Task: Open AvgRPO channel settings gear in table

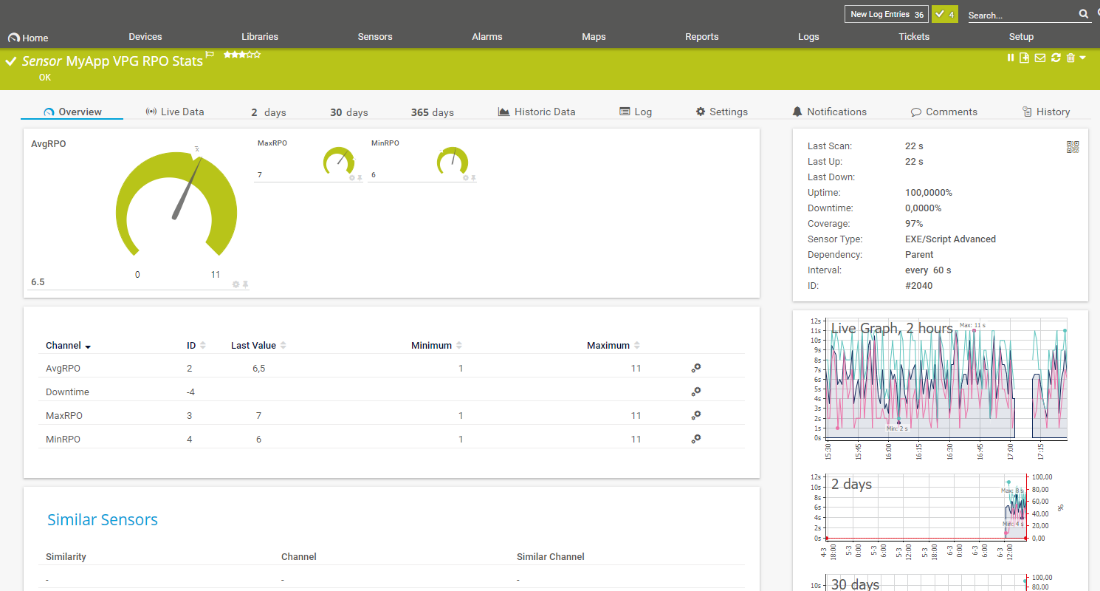Action: (x=696, y=368)
